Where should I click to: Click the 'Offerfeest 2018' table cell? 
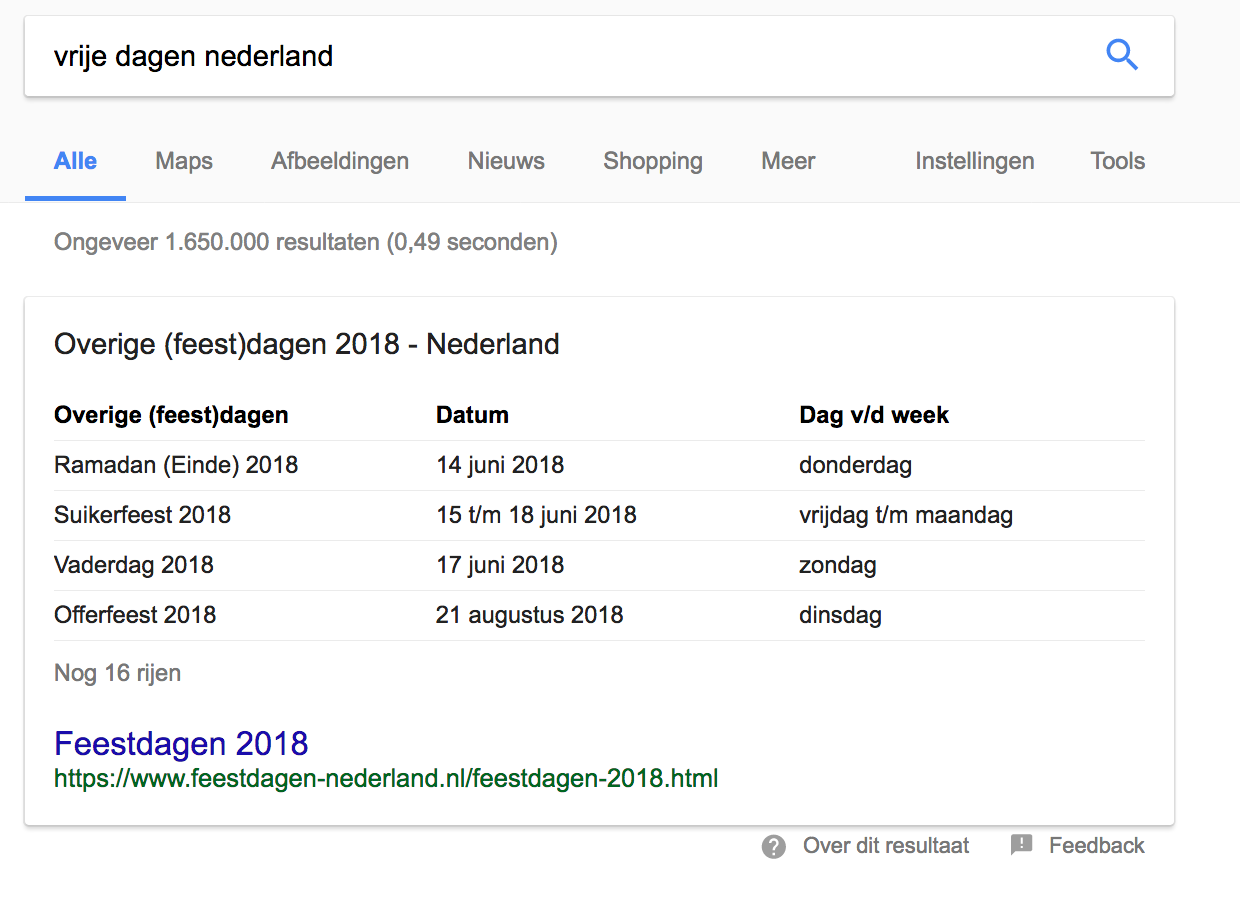click(x=135, y=615)
